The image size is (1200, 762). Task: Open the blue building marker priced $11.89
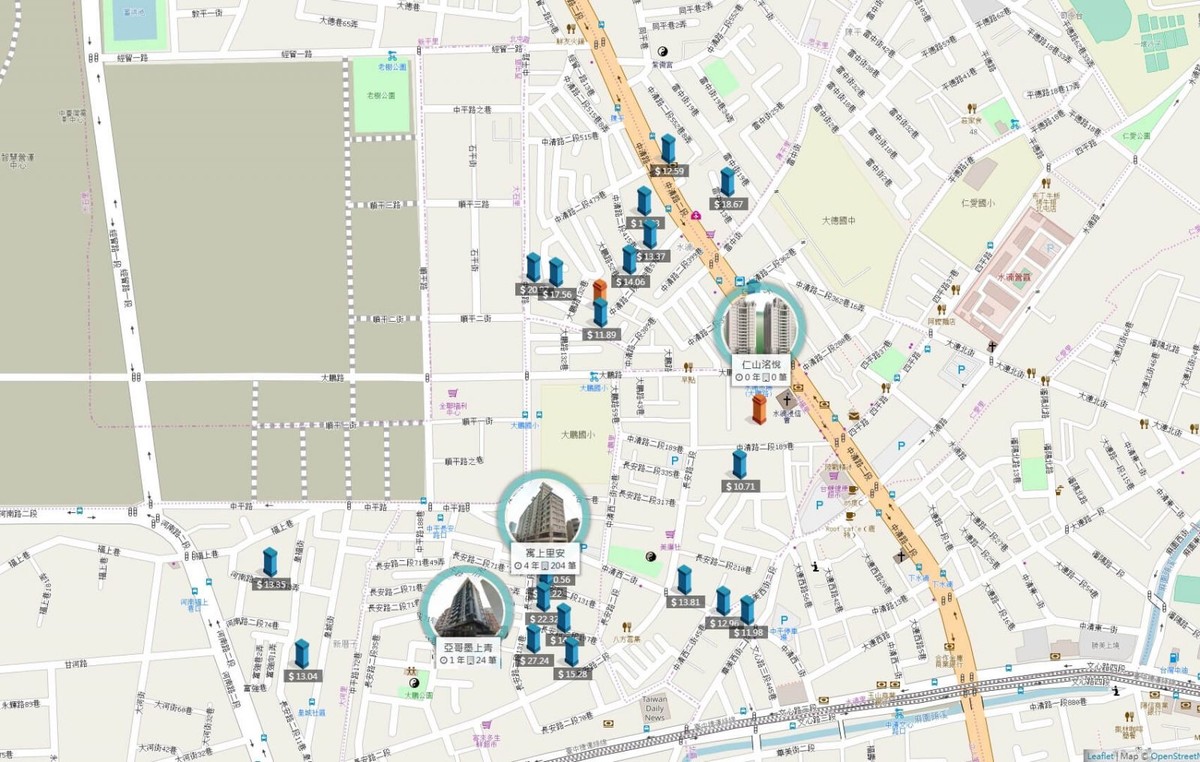click(x=601, y=312)
